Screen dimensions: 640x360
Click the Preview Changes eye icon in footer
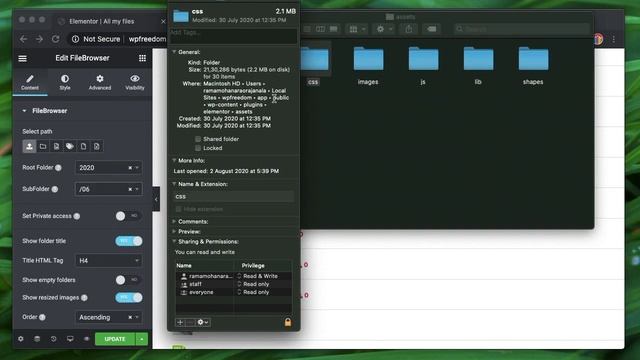tap(87, 339)
